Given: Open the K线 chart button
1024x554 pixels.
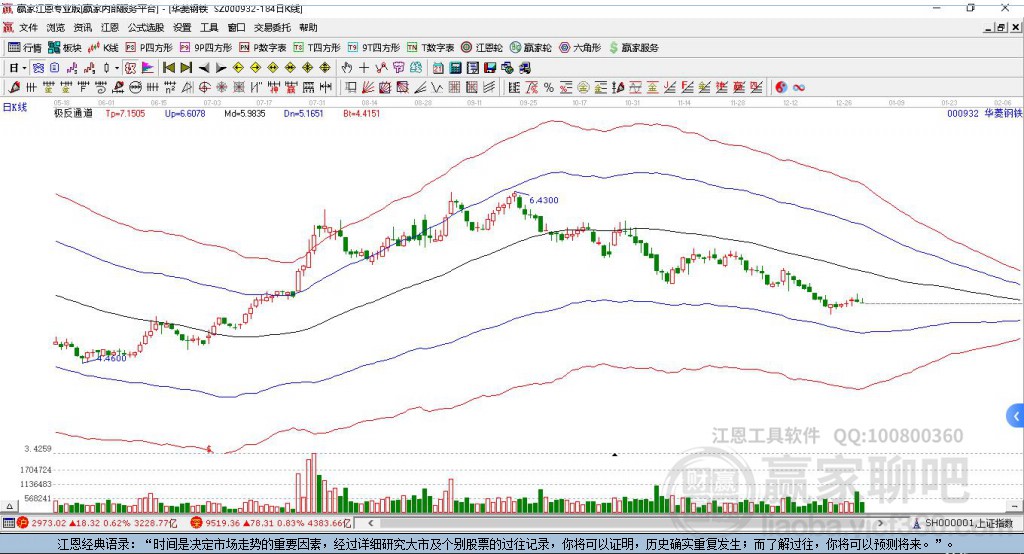Looking at the screenshot, I should click(x=103, y=47).
